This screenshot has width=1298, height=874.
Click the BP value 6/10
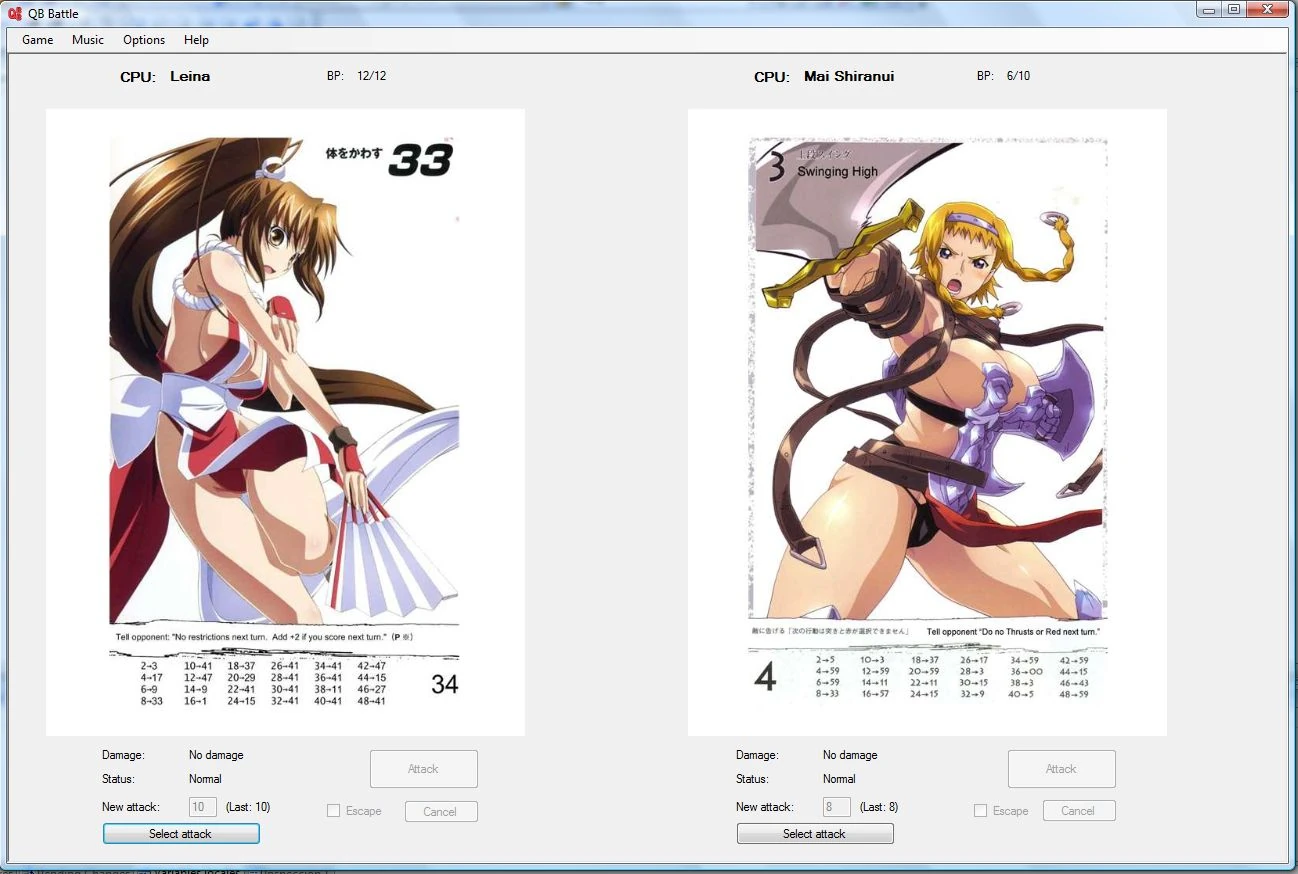pyautogui.click(x=1018, y=76)
